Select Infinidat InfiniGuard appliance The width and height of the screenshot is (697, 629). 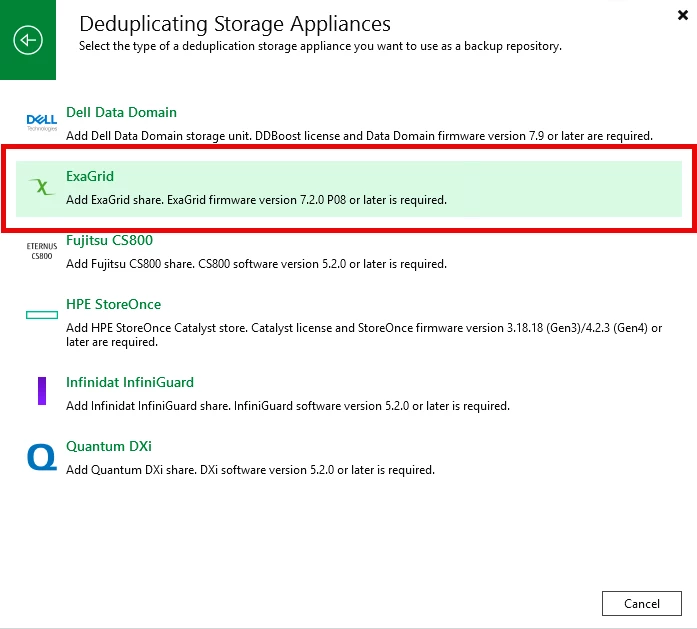pyautogui.click(x=130, y=382)
